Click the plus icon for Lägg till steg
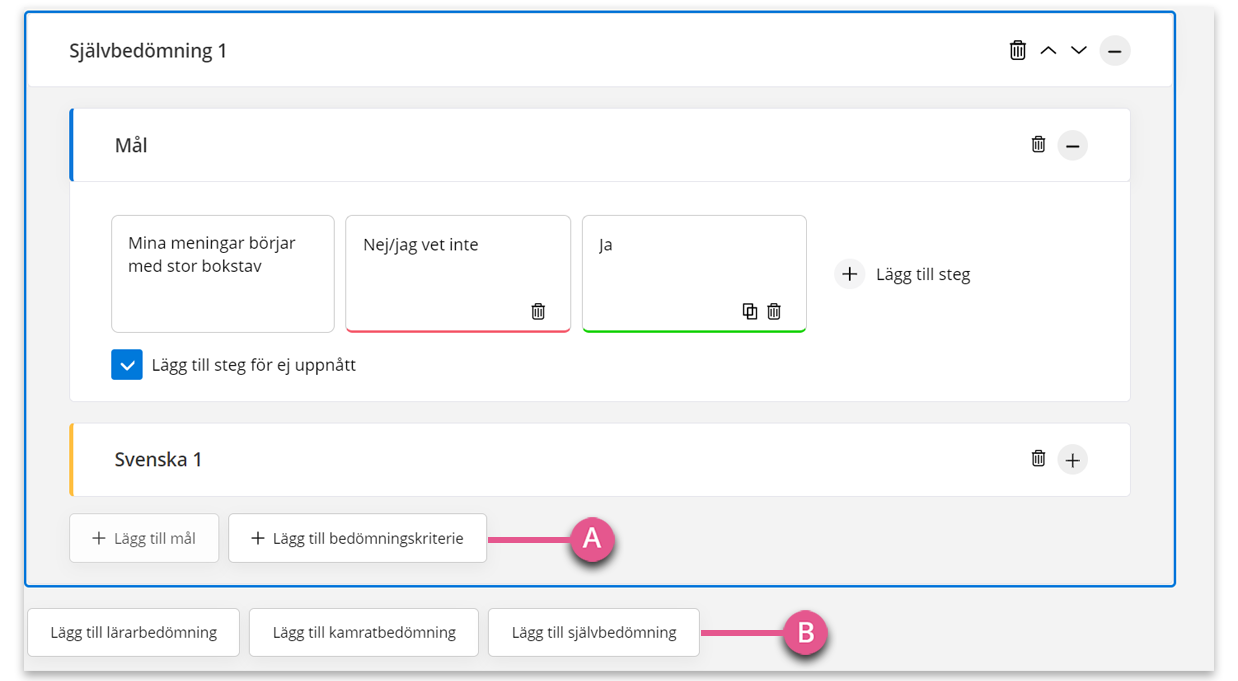The height and width of the screenshot is (681, 1238). point(849,274)
